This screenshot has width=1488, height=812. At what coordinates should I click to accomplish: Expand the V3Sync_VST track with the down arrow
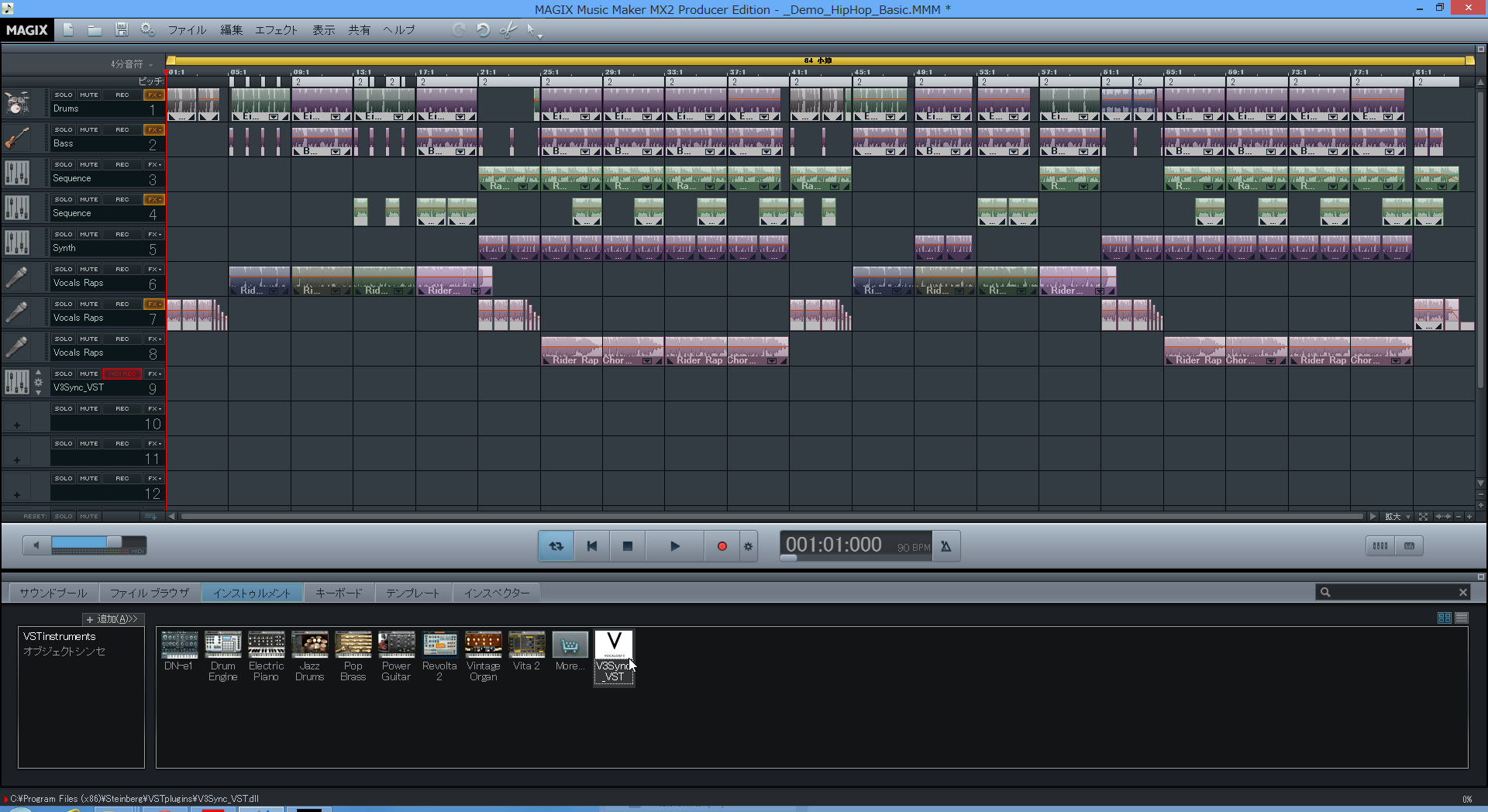coord(38,393)
